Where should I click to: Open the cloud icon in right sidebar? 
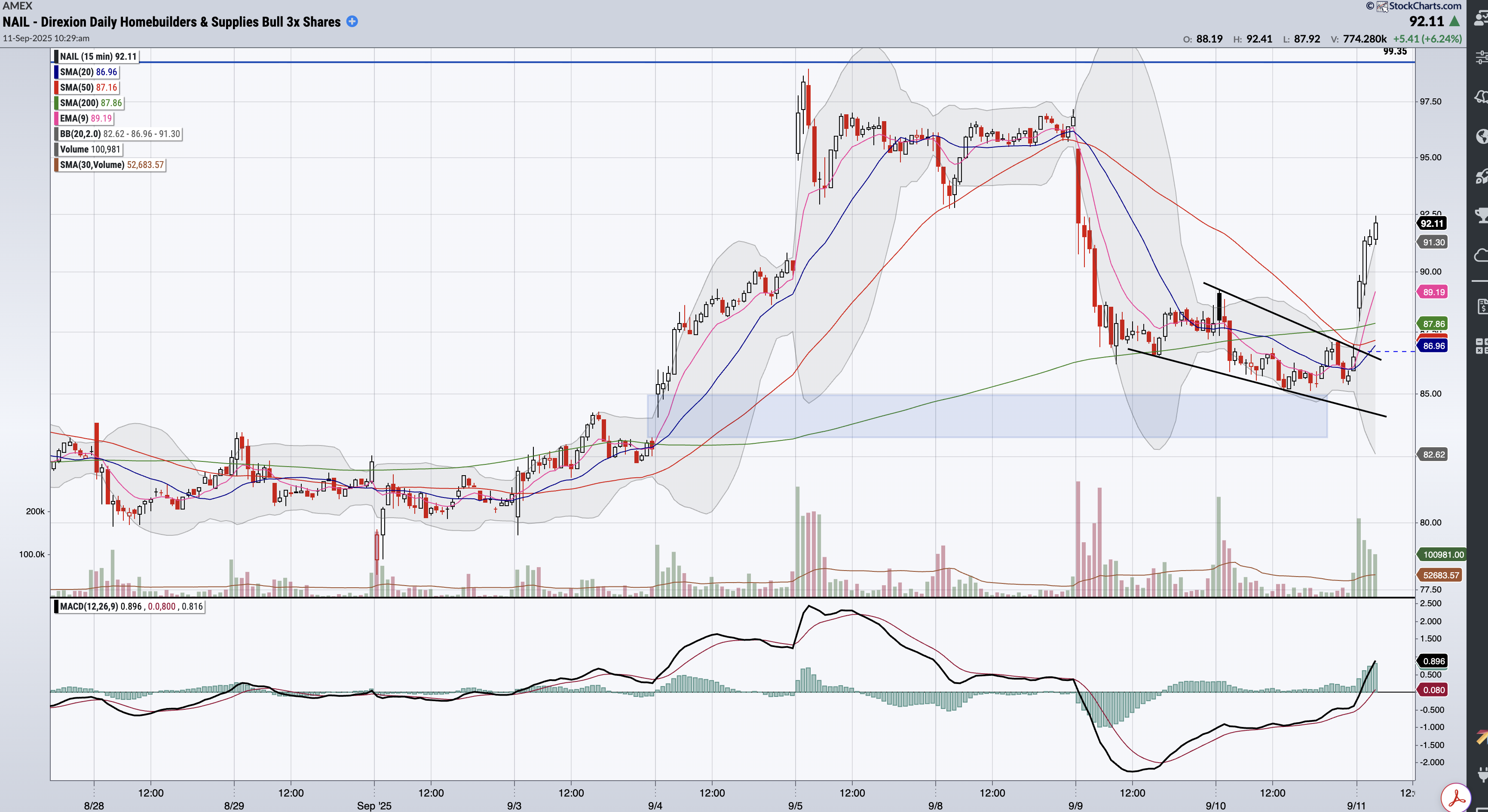coord(1481,255)
